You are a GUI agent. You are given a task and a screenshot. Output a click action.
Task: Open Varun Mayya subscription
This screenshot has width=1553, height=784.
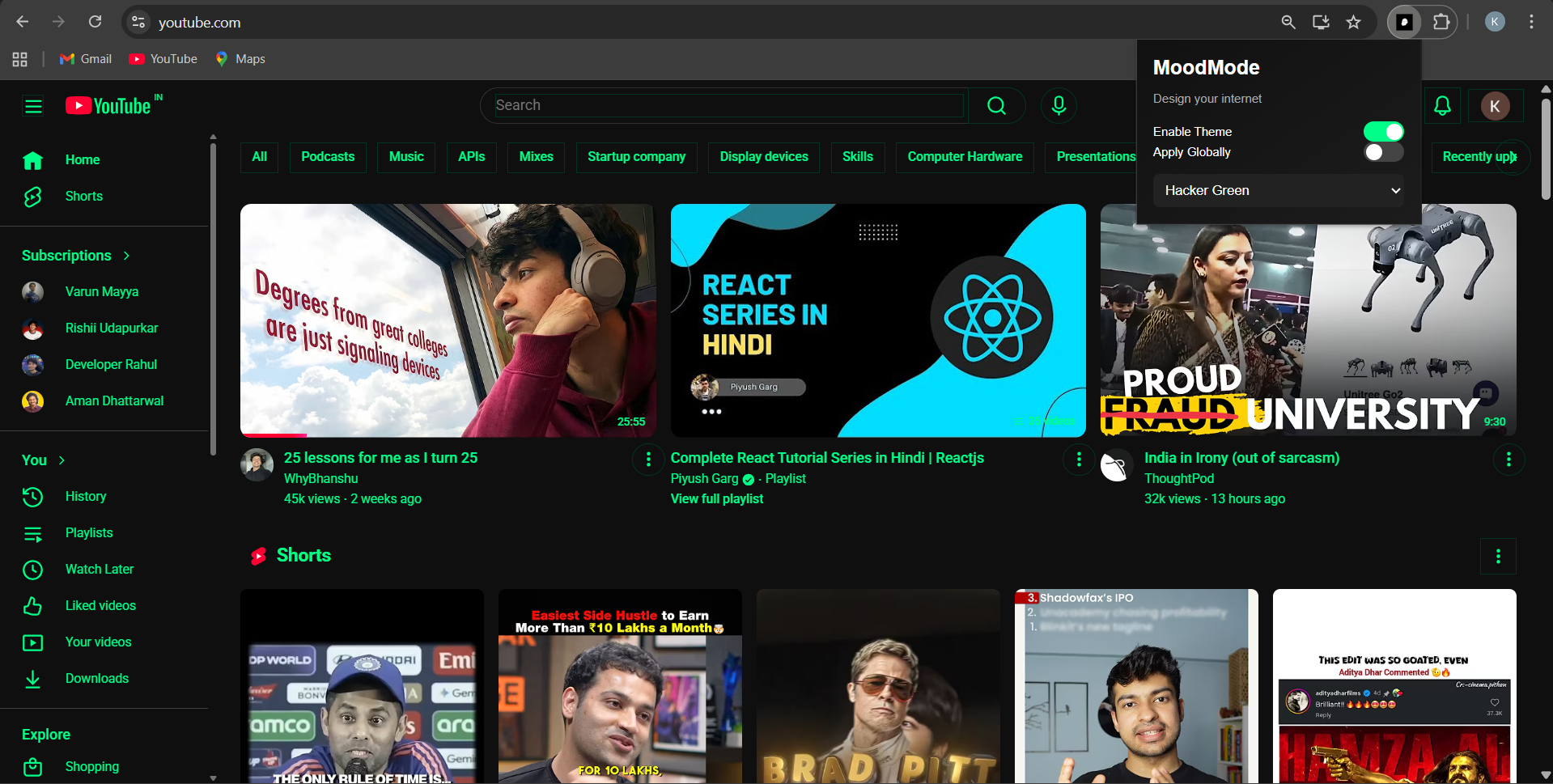point(104,292)
